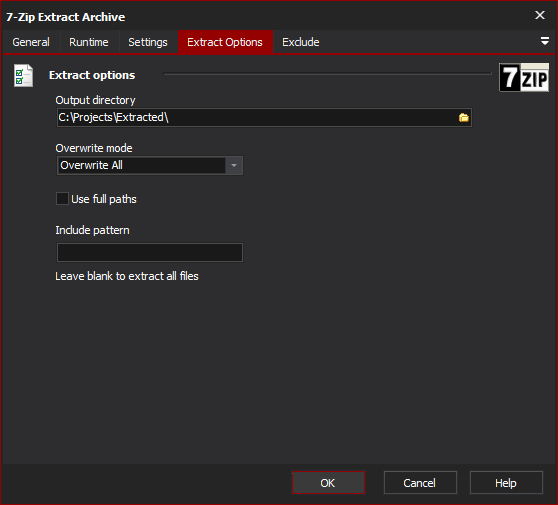Image resolution: width=558 pixels, height=505 pixels.
Task: Close the 7-Zip Extract Archive dialog
Action: coord(540,15)
